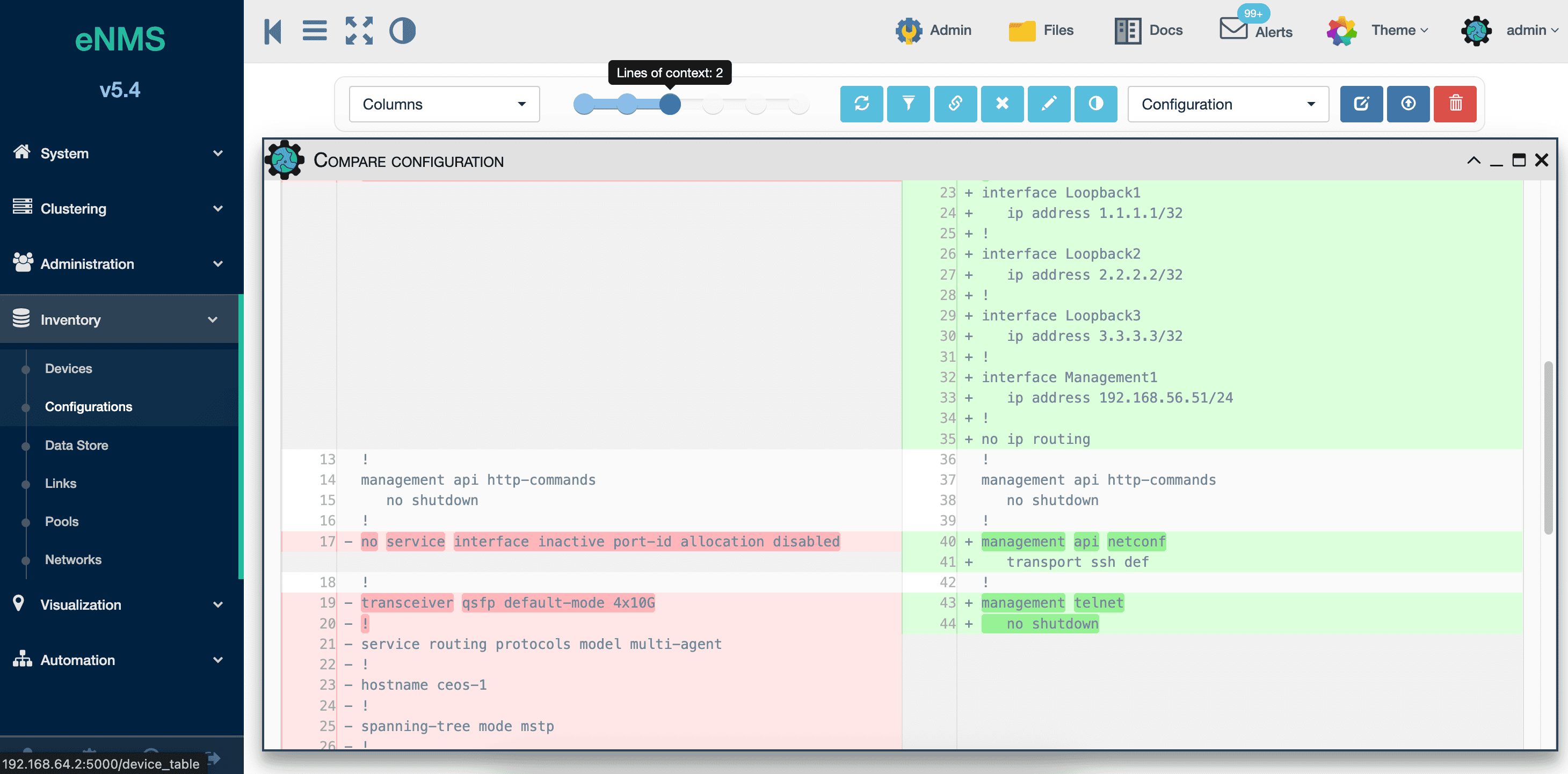This screenshot has height=774, width=1568.
Task: Click the Administration users icon
Action: 23,261
